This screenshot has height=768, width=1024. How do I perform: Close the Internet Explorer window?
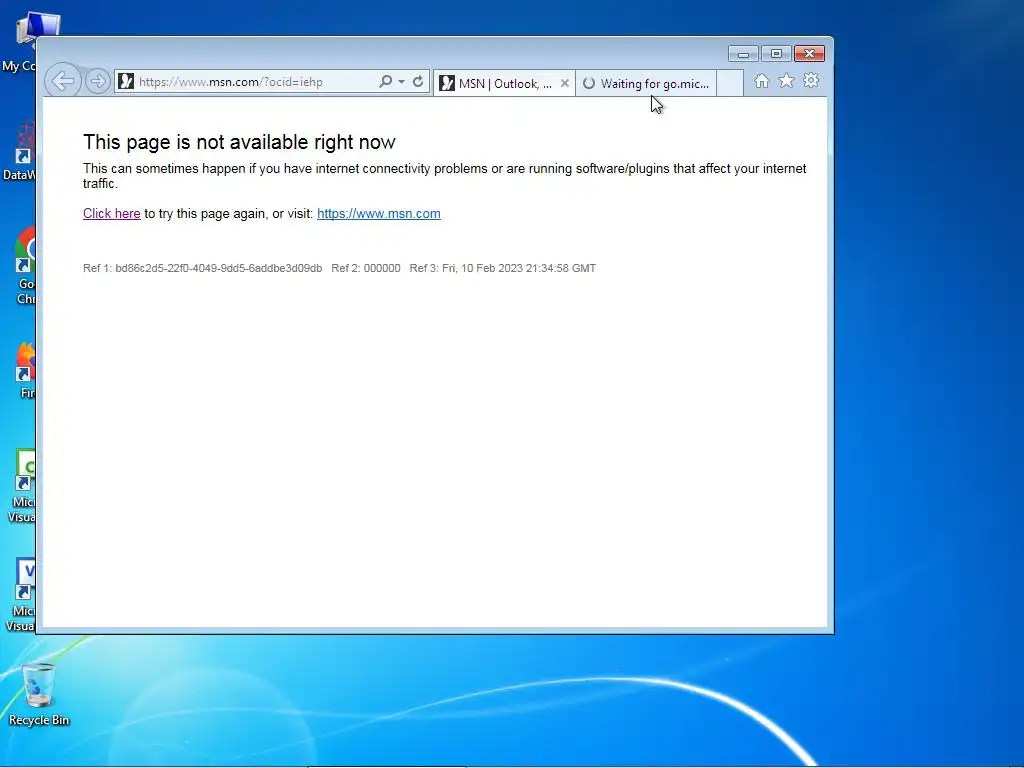pyautogui.click(x=809, y=54)
